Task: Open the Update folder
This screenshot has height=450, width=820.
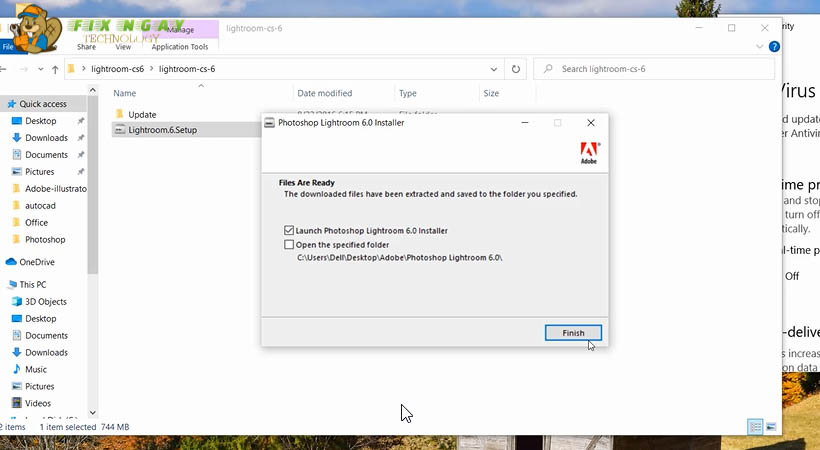Action: pos(142,114)
